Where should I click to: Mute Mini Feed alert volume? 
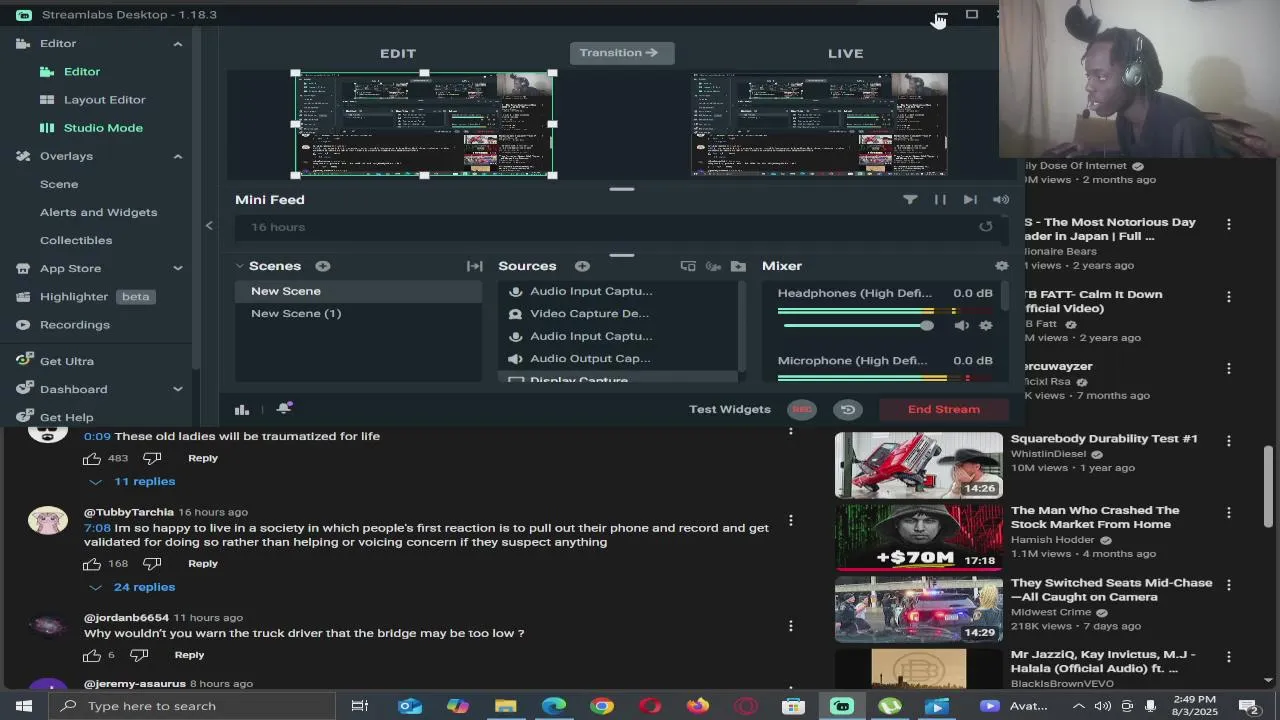point(1001,200)
